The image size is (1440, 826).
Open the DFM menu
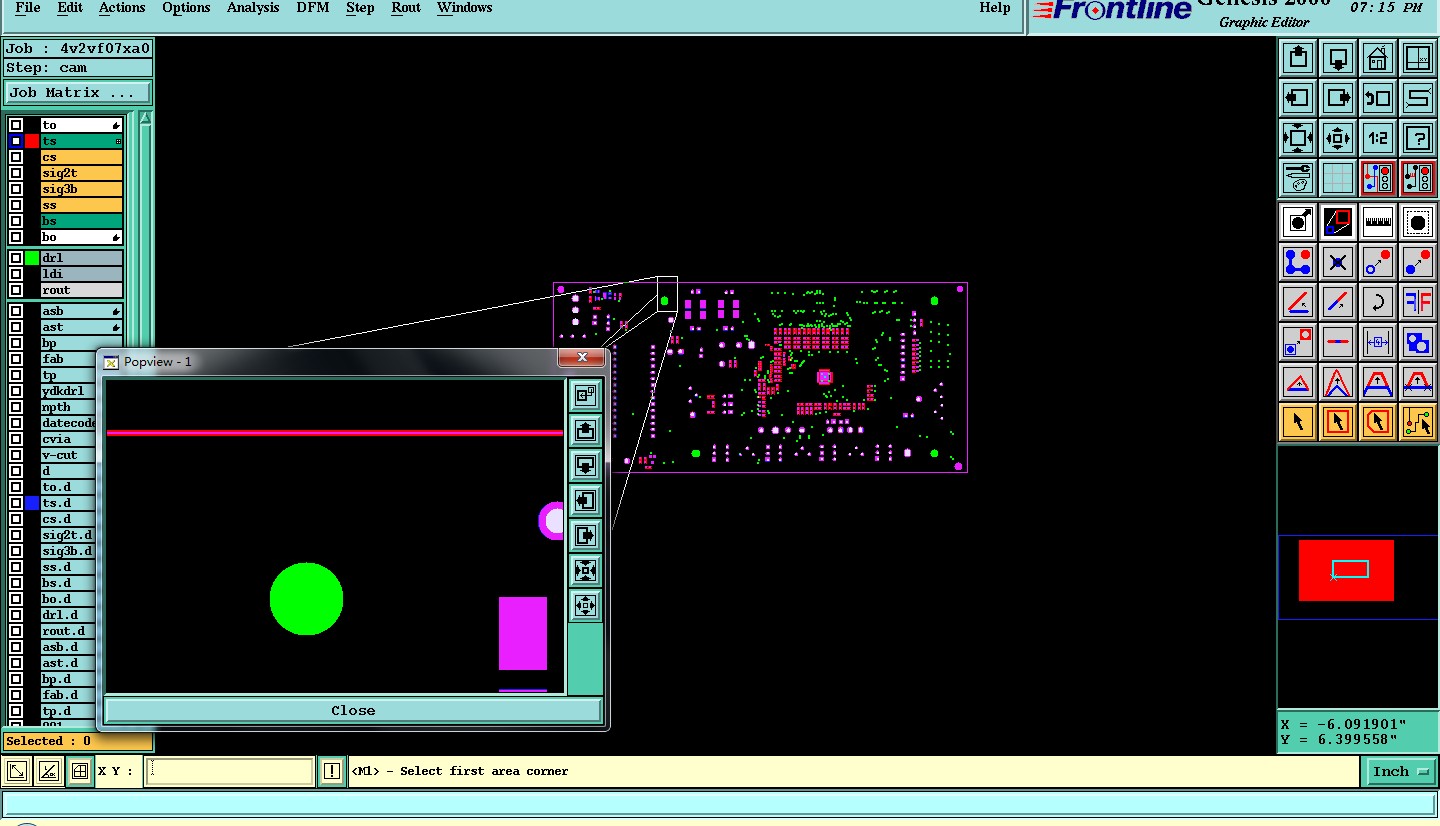(313, 8)
